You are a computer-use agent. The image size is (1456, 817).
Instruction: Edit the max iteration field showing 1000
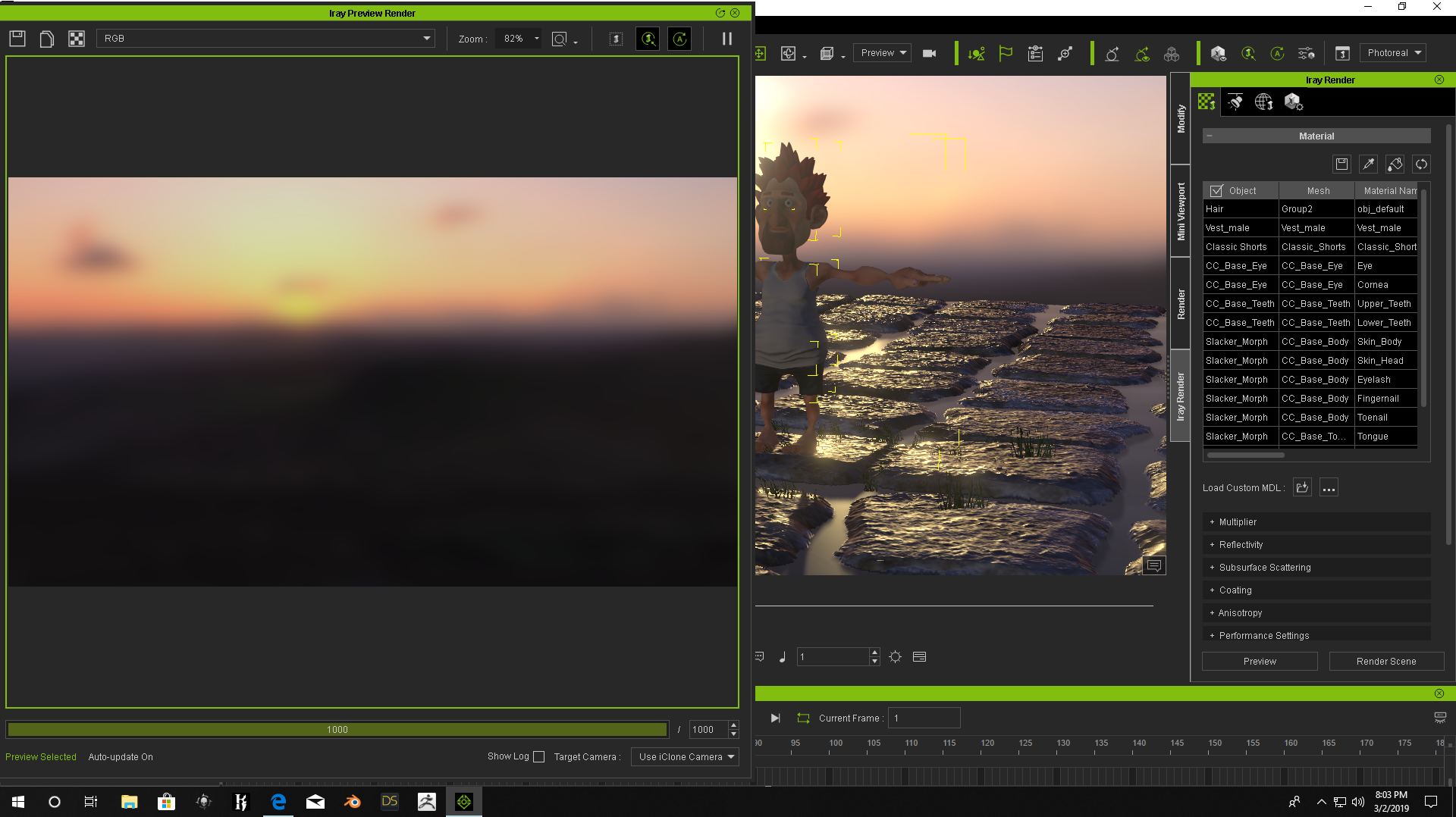708,730
